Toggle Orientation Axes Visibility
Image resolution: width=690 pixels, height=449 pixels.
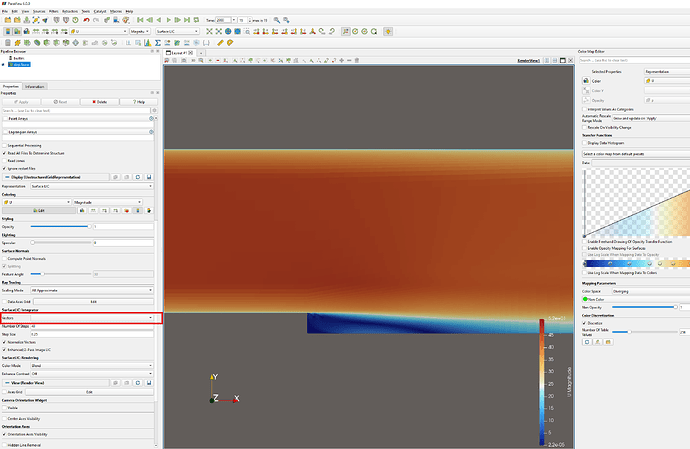click(4, 434)
